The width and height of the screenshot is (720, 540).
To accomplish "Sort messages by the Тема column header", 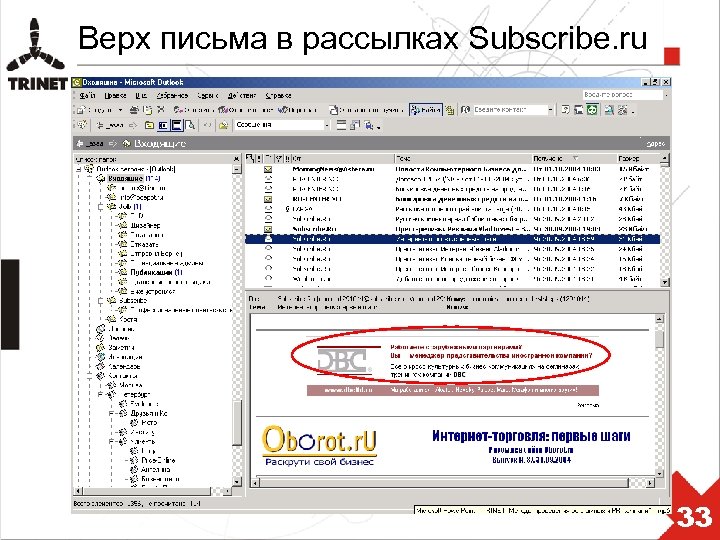I will [462, 159].
